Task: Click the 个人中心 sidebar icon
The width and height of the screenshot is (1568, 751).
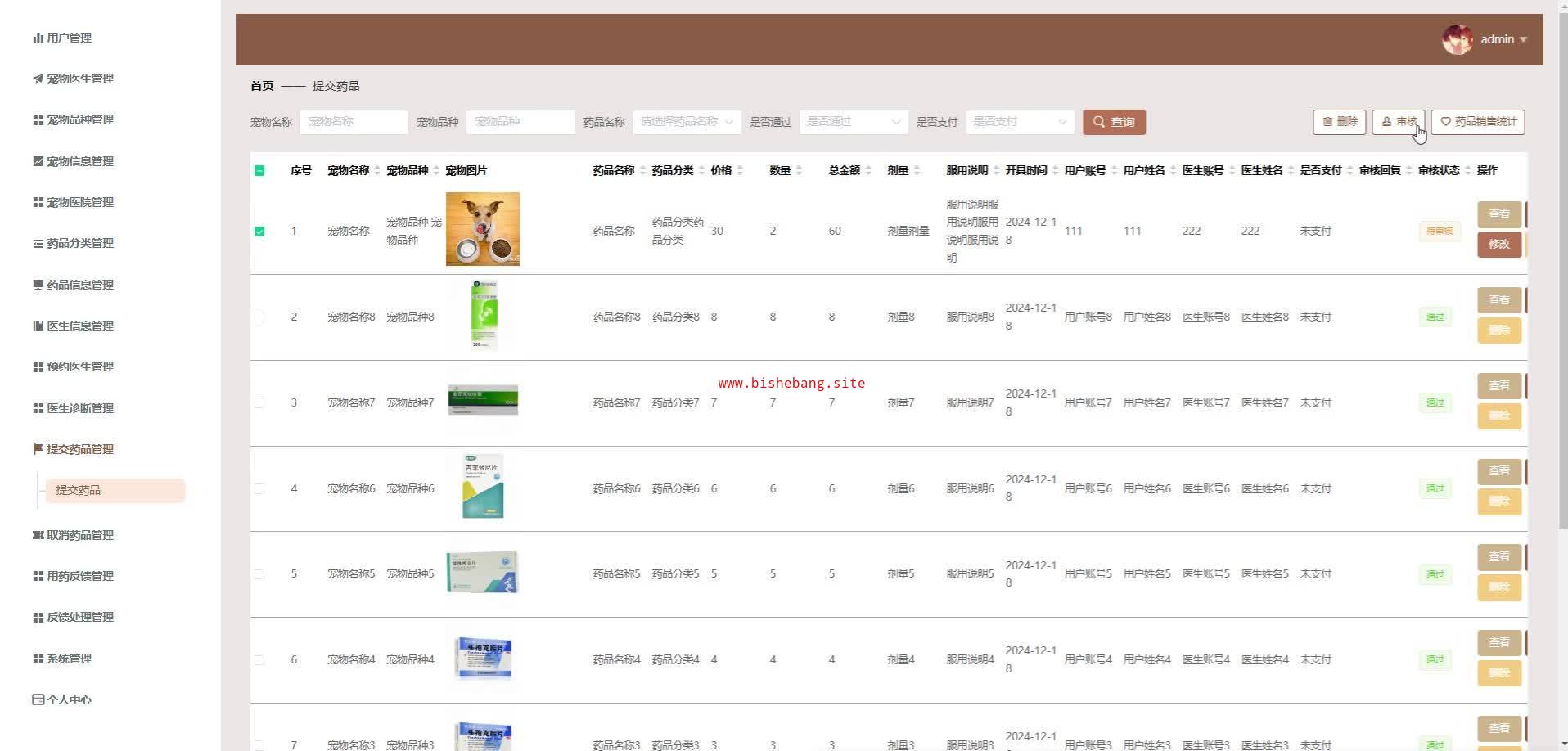Action: 38,699
